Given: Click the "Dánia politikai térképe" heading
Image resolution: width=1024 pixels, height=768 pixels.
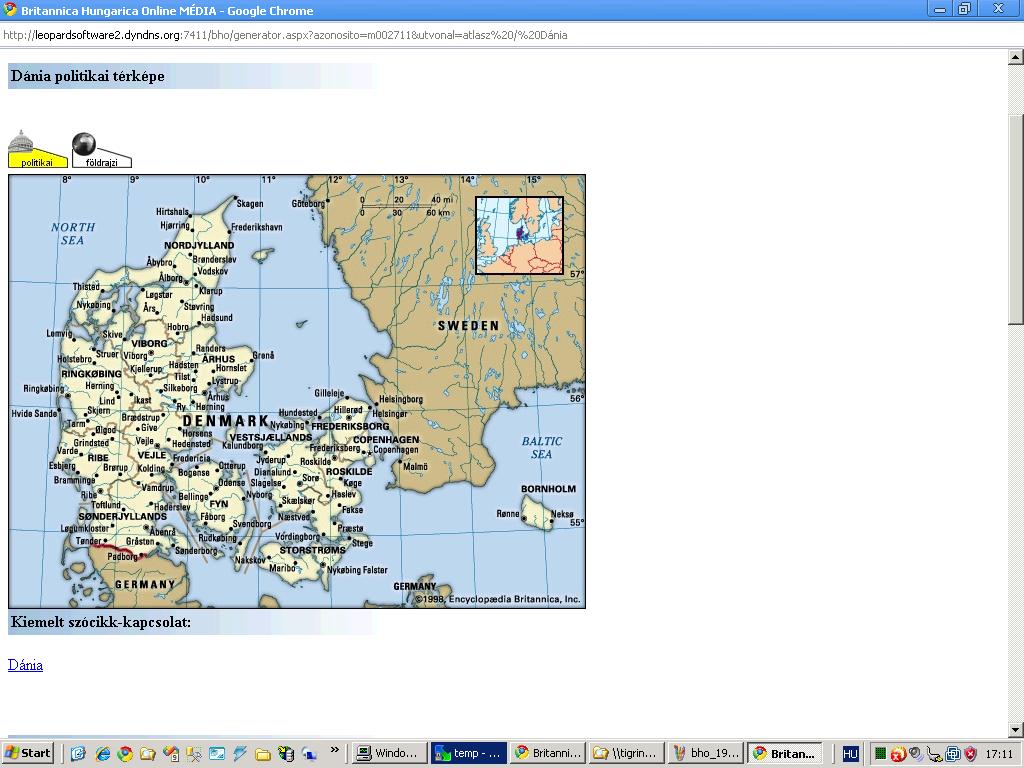Looking at the screenshot, I should tap(88, 76).
